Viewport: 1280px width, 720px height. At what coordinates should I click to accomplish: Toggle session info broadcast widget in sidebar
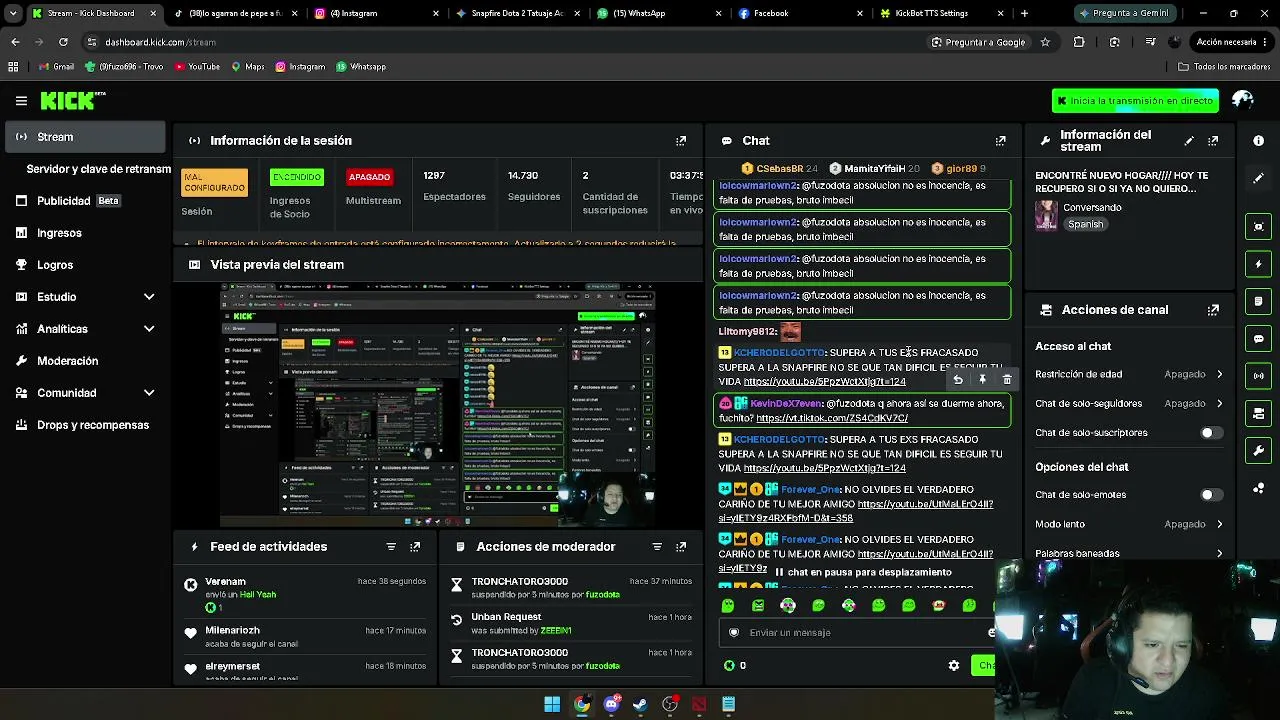coord(1259,376)
